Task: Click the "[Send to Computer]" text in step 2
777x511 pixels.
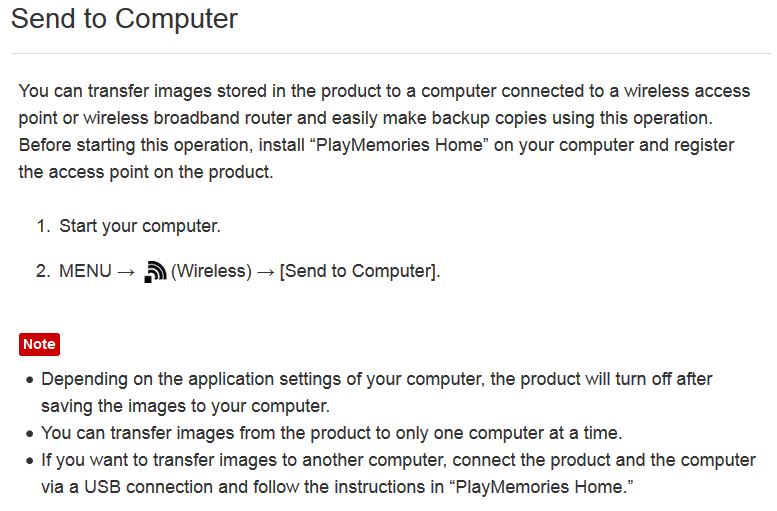Action: [360, 272]
